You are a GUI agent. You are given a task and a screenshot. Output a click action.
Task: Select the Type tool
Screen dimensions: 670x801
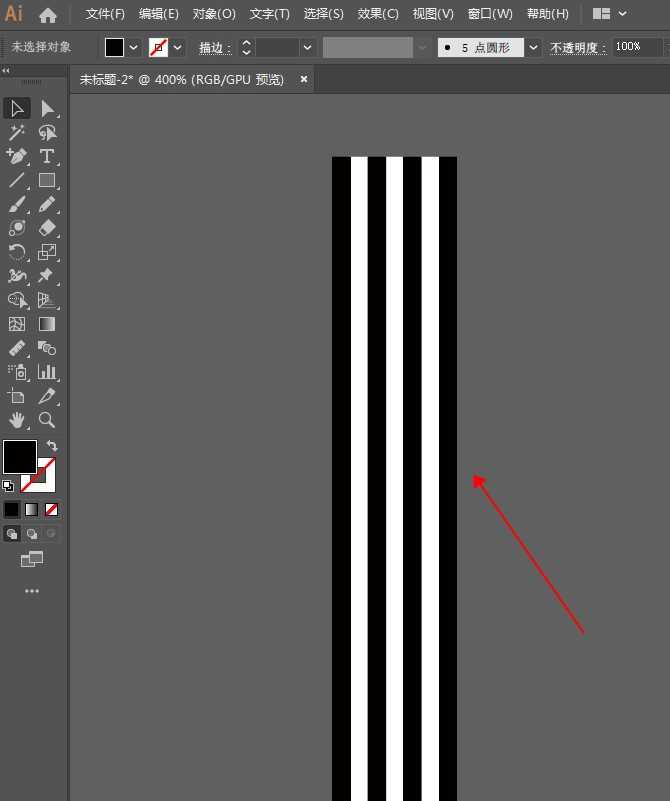click(47, 156)
